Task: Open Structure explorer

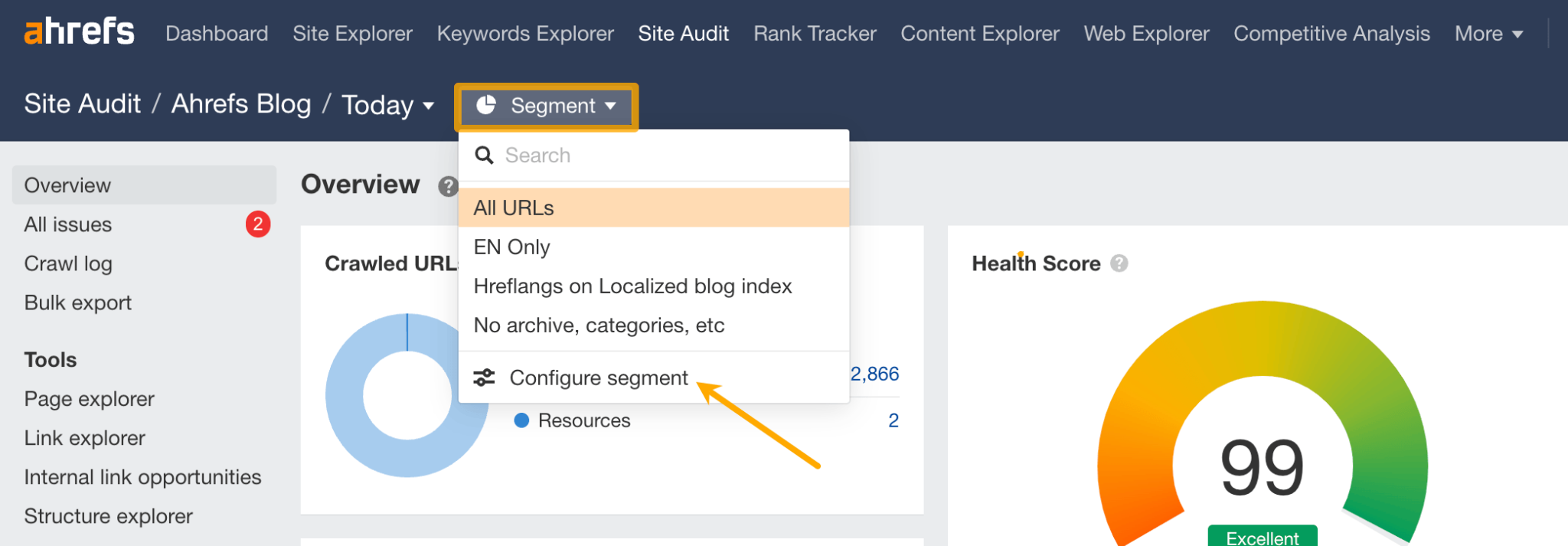Action: 109,516
